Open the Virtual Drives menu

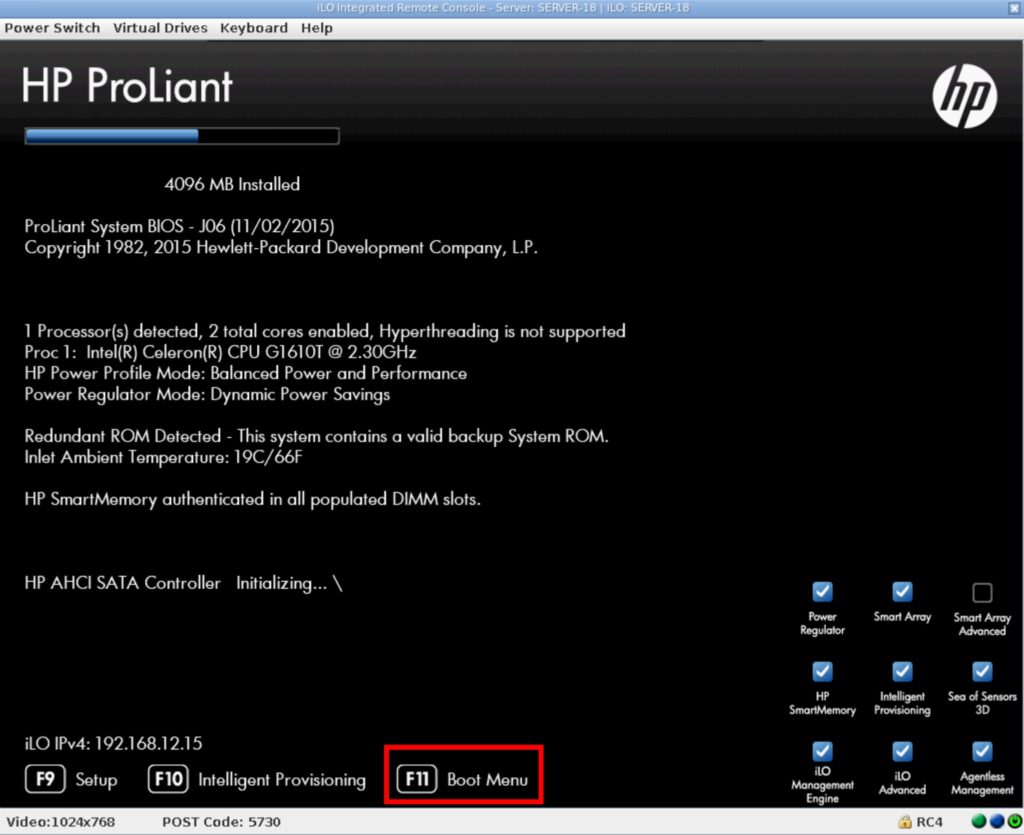[x=160, y=28]
